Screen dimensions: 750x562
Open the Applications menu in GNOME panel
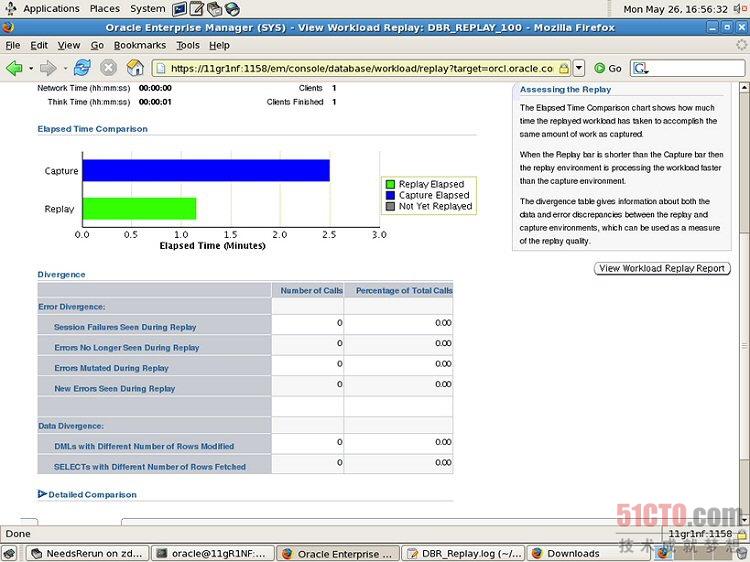coord(49,9)
